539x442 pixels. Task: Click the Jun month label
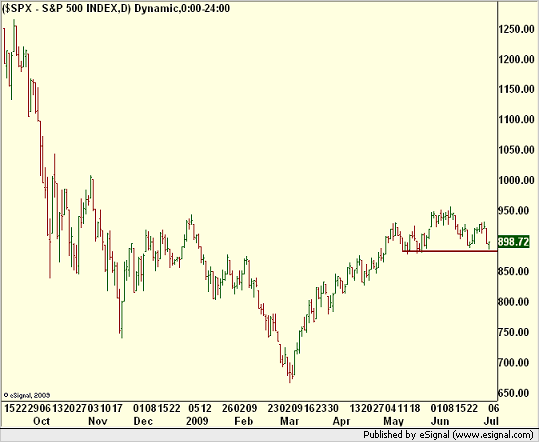[440, 421]
